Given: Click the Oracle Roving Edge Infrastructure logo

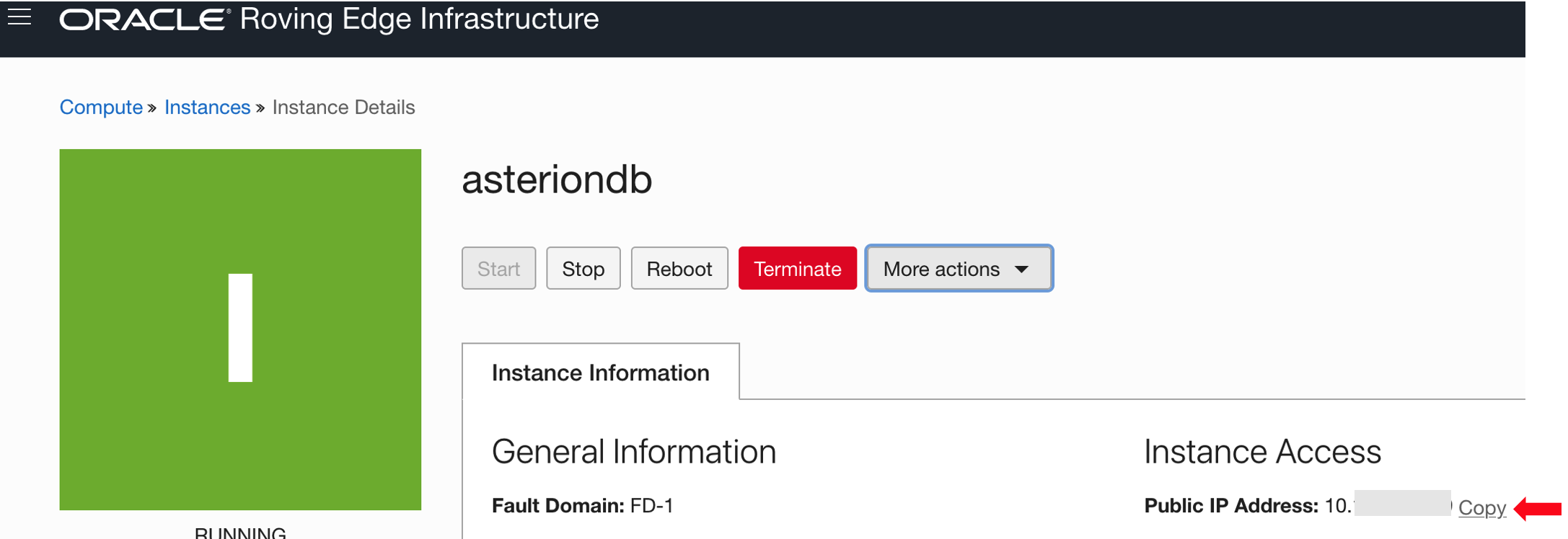Looking at the screenshot, I should (328, 19).
